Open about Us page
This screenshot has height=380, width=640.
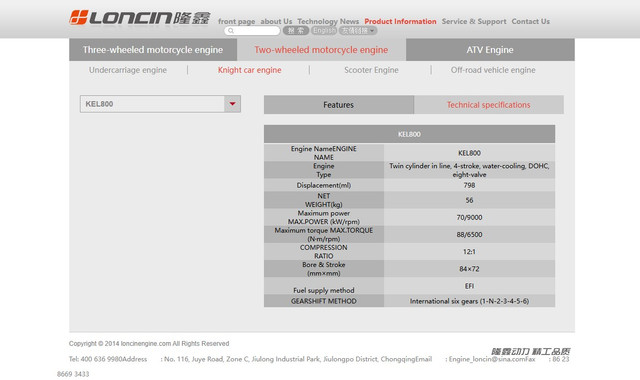(276, 21)
